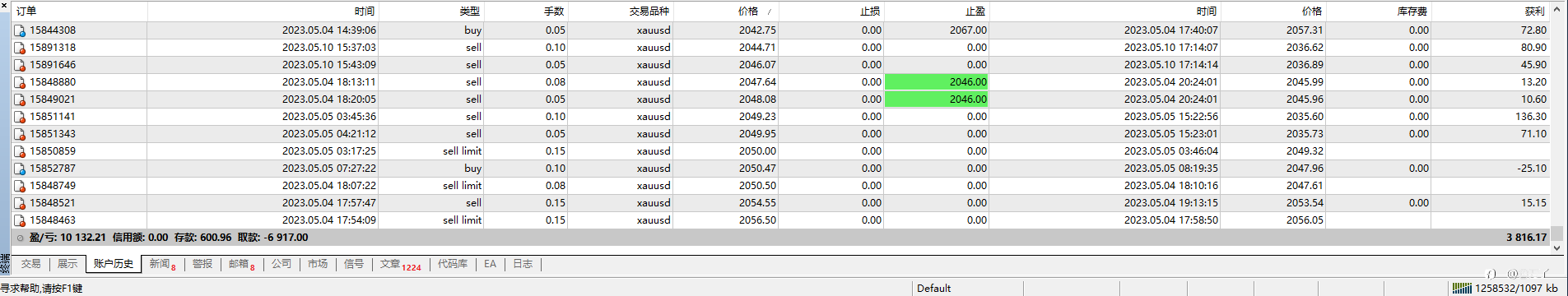Click the profit value 136.30
Image resolution: width=1568 pixels, height=296 pixels.
point(1531,117)
